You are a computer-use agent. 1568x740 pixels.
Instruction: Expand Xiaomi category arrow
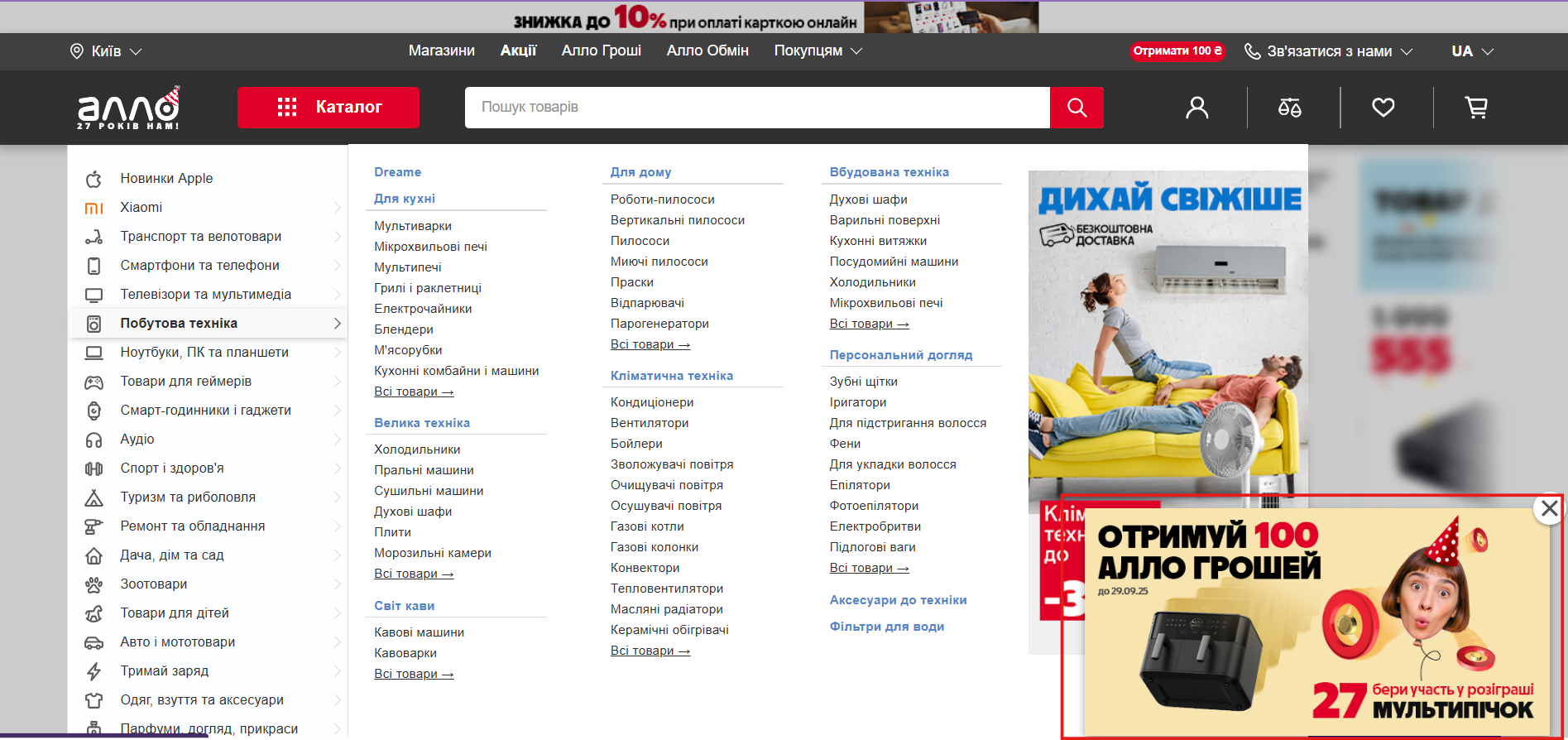coord(337,208)
